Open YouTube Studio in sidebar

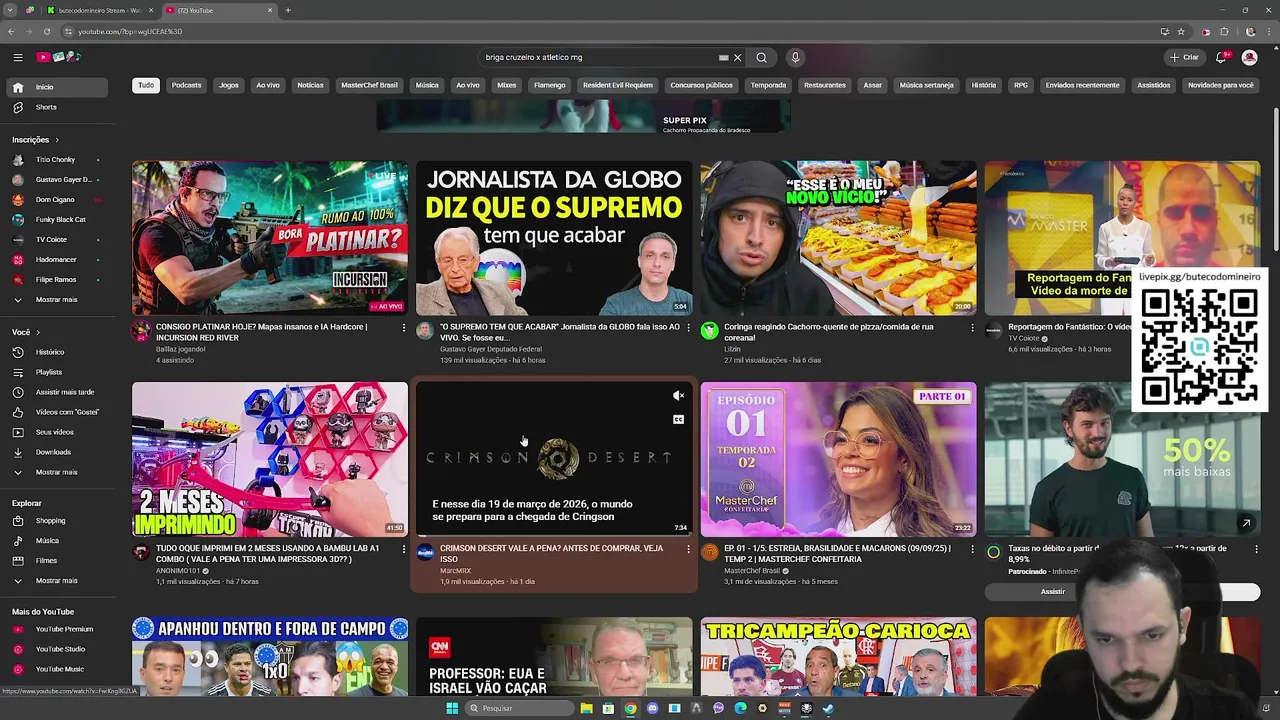pyautogui.click(x=58, y=649)
